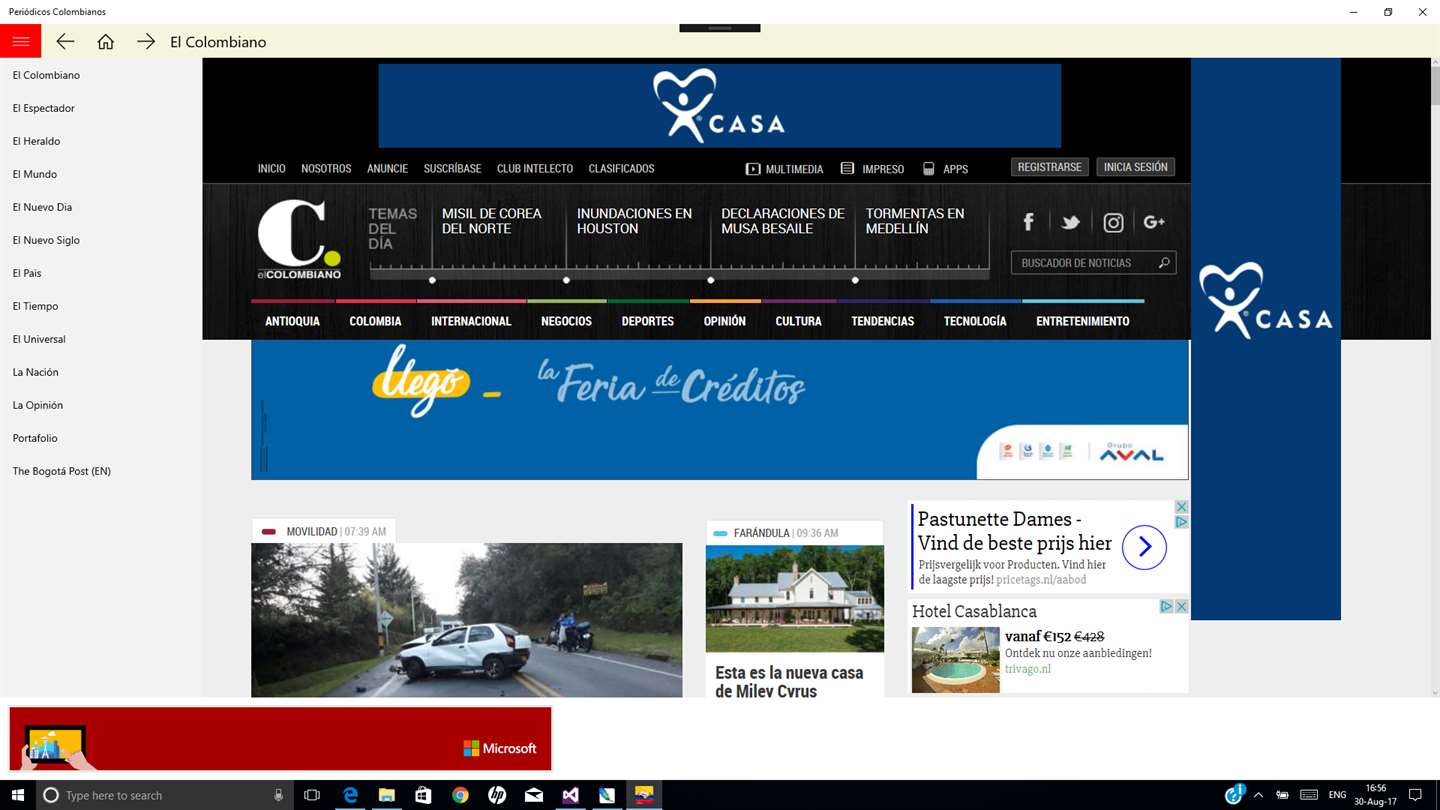The image size is (1440, 810).
Task: Open El Colombiano Twitter icon
Action: coord(1070,222)
